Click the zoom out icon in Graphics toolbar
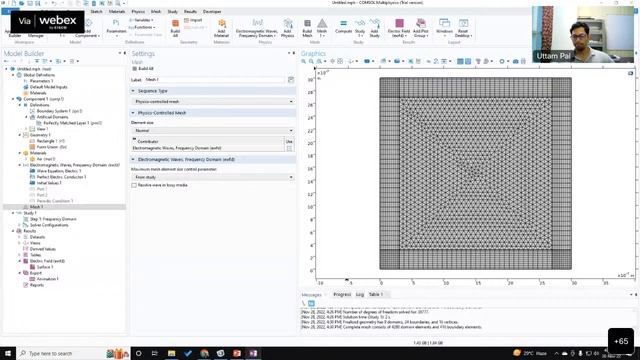Image resolution: width=640 pixels, height=360 pixels. click(x=311, y=61)
